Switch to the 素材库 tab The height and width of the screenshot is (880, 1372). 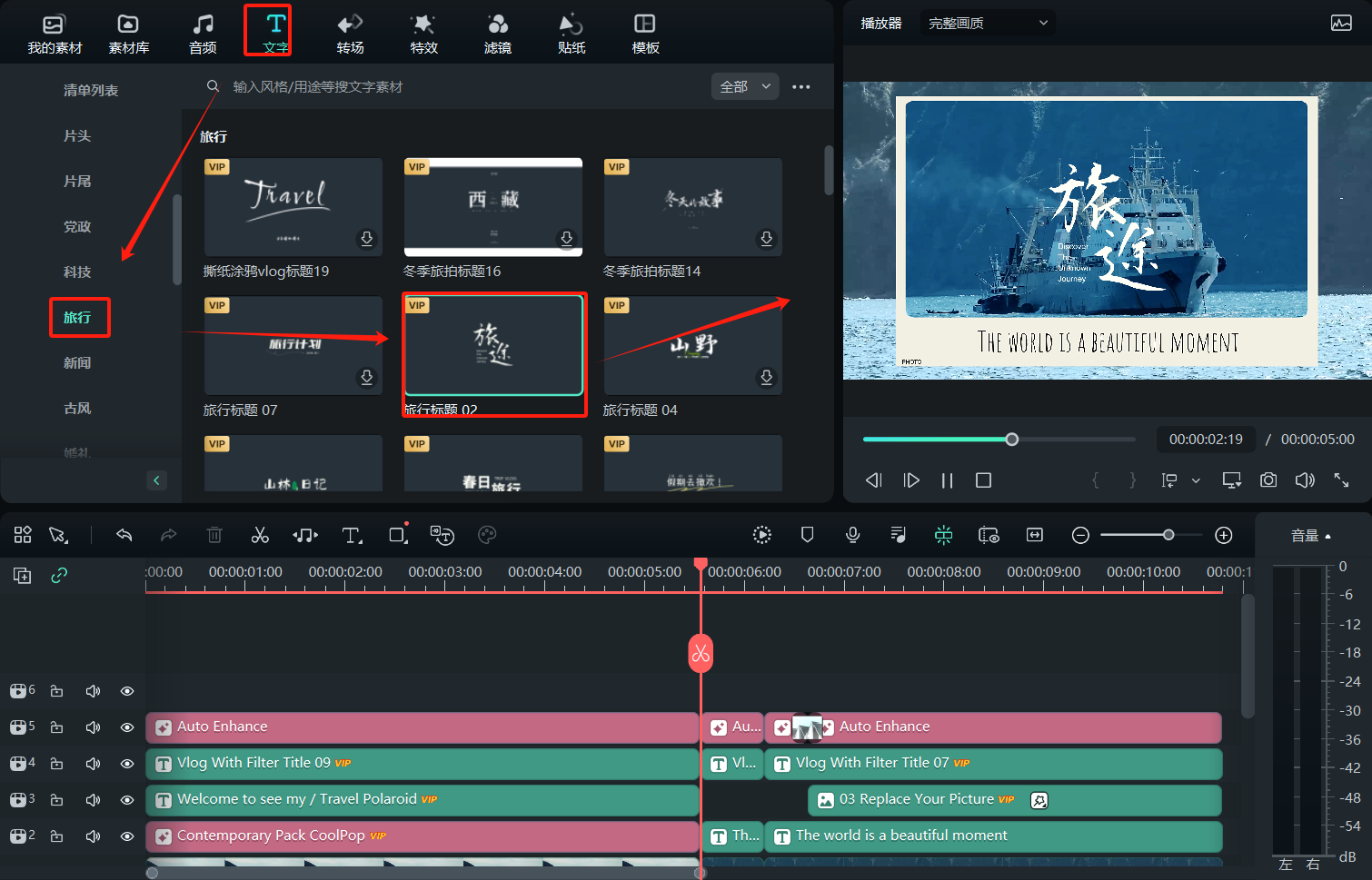click(129, 35)
